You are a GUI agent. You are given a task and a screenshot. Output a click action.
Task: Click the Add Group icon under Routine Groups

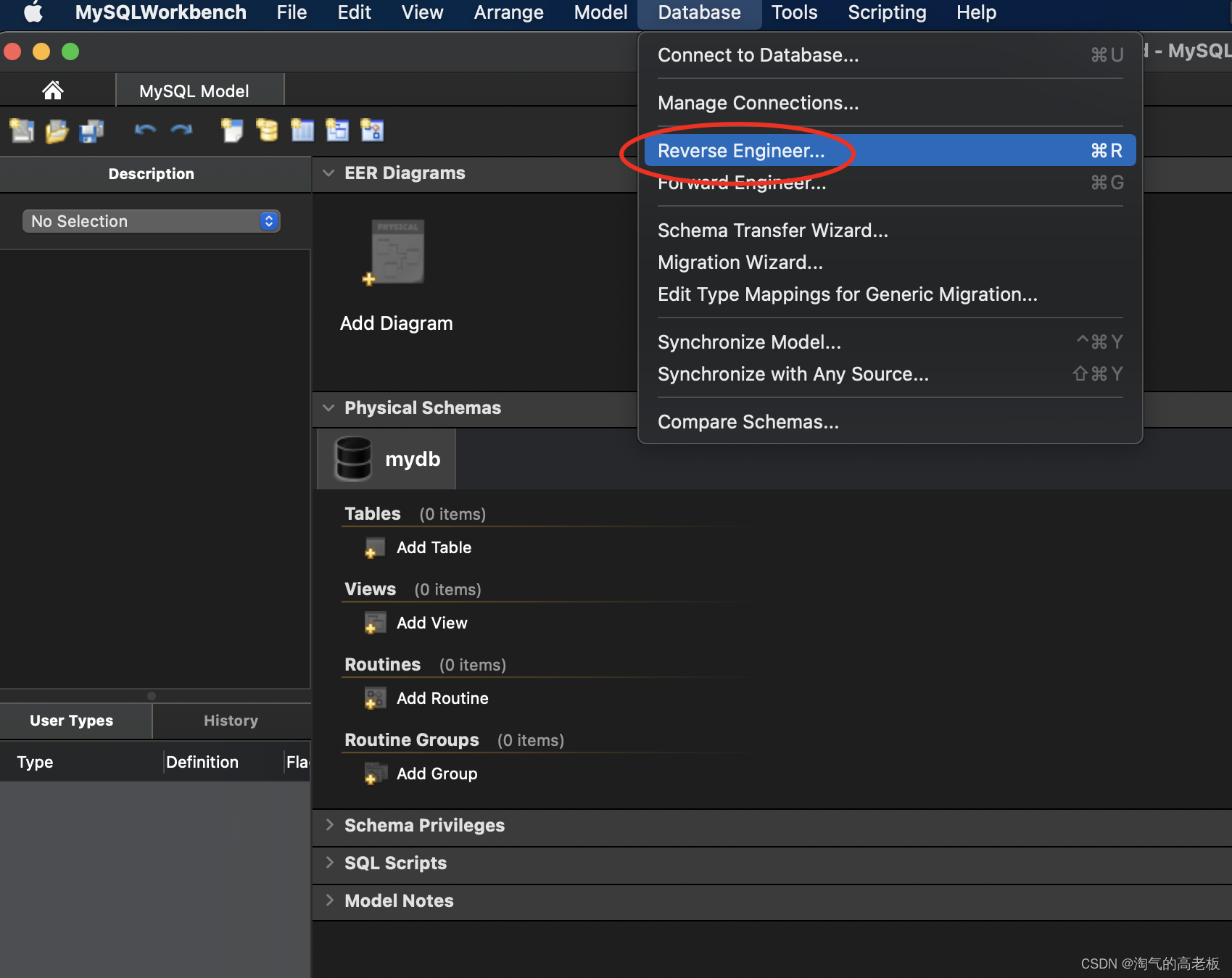(x=374, y=774)
